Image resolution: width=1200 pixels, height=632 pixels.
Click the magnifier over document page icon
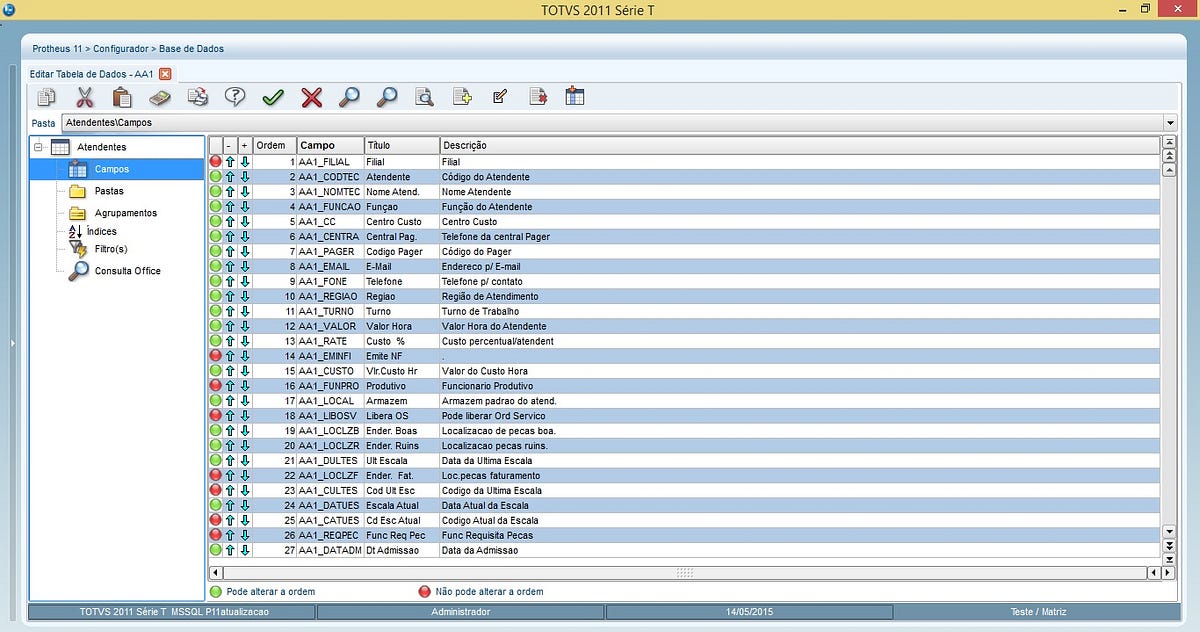coord(424,97)
